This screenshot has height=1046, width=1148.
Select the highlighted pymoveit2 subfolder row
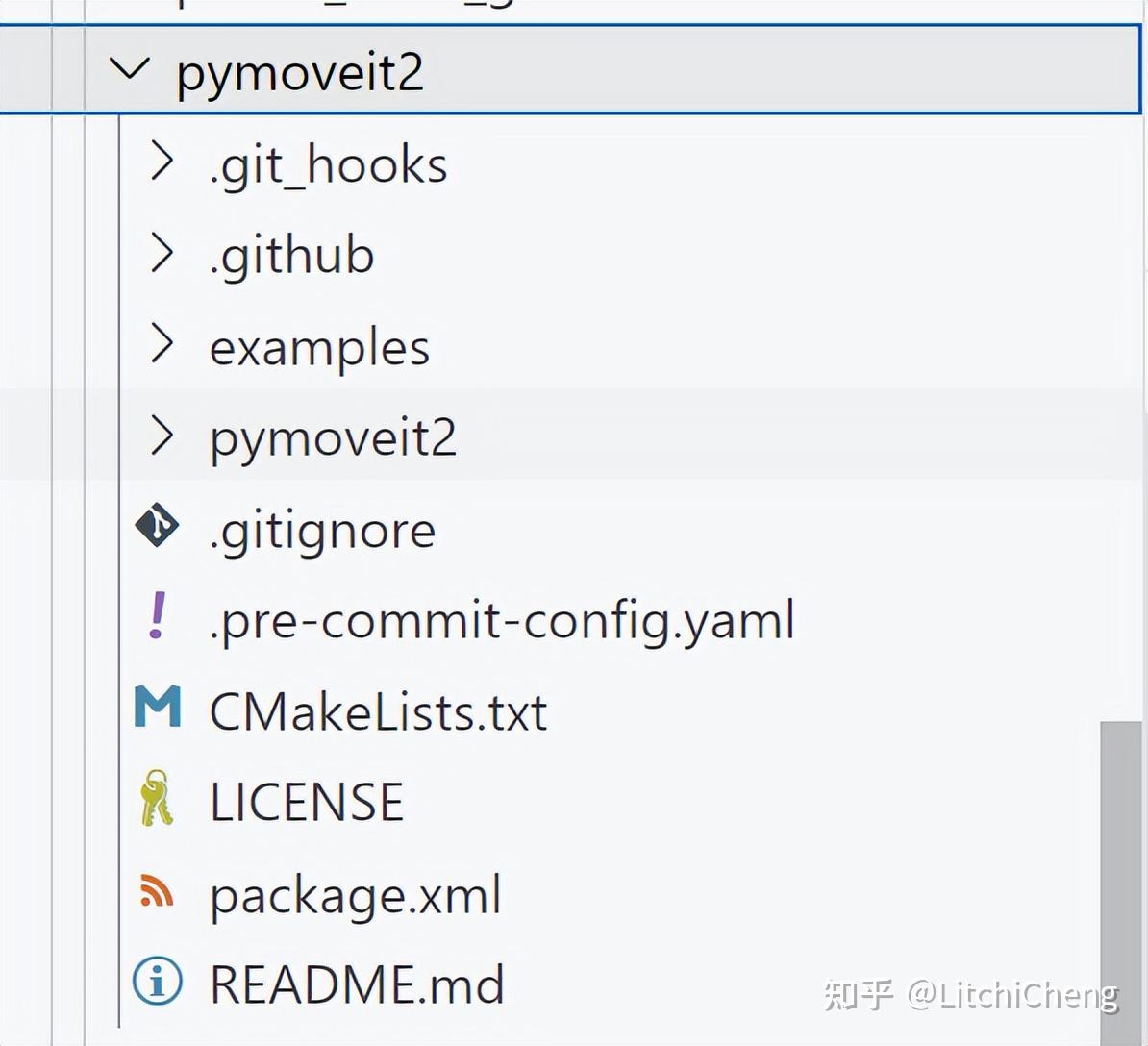[x=332, y=437]
